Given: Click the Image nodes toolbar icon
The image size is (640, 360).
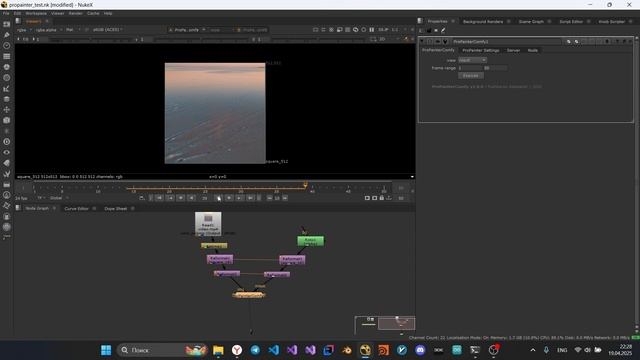Looking at the screenshot, I should (x=7, y=24).
